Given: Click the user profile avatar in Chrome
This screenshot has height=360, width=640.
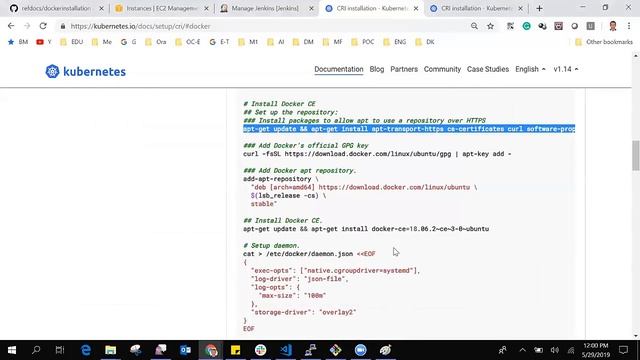Looking at the screenshot, I should 613,26.
